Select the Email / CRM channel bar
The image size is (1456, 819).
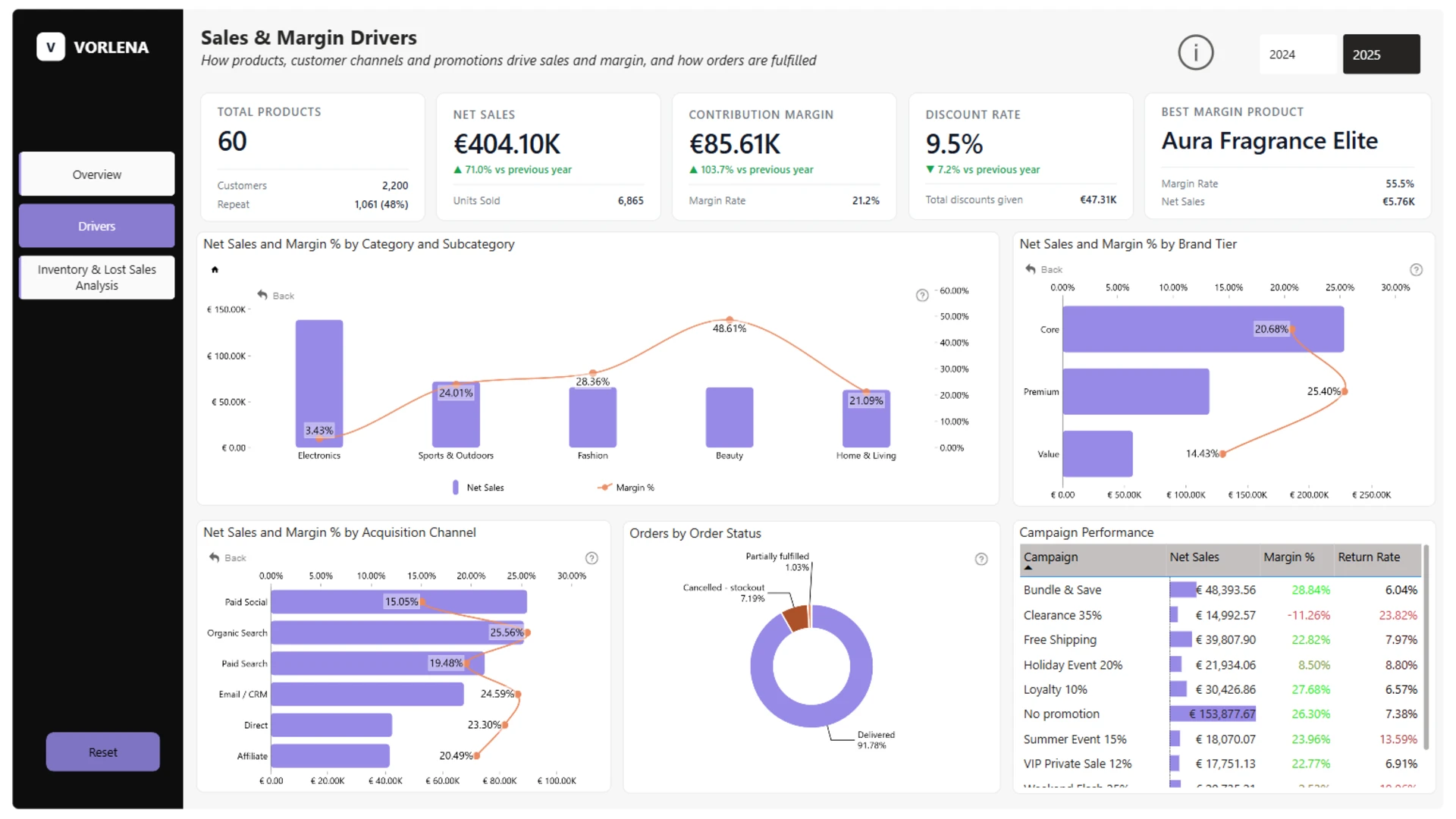(367, 694)
